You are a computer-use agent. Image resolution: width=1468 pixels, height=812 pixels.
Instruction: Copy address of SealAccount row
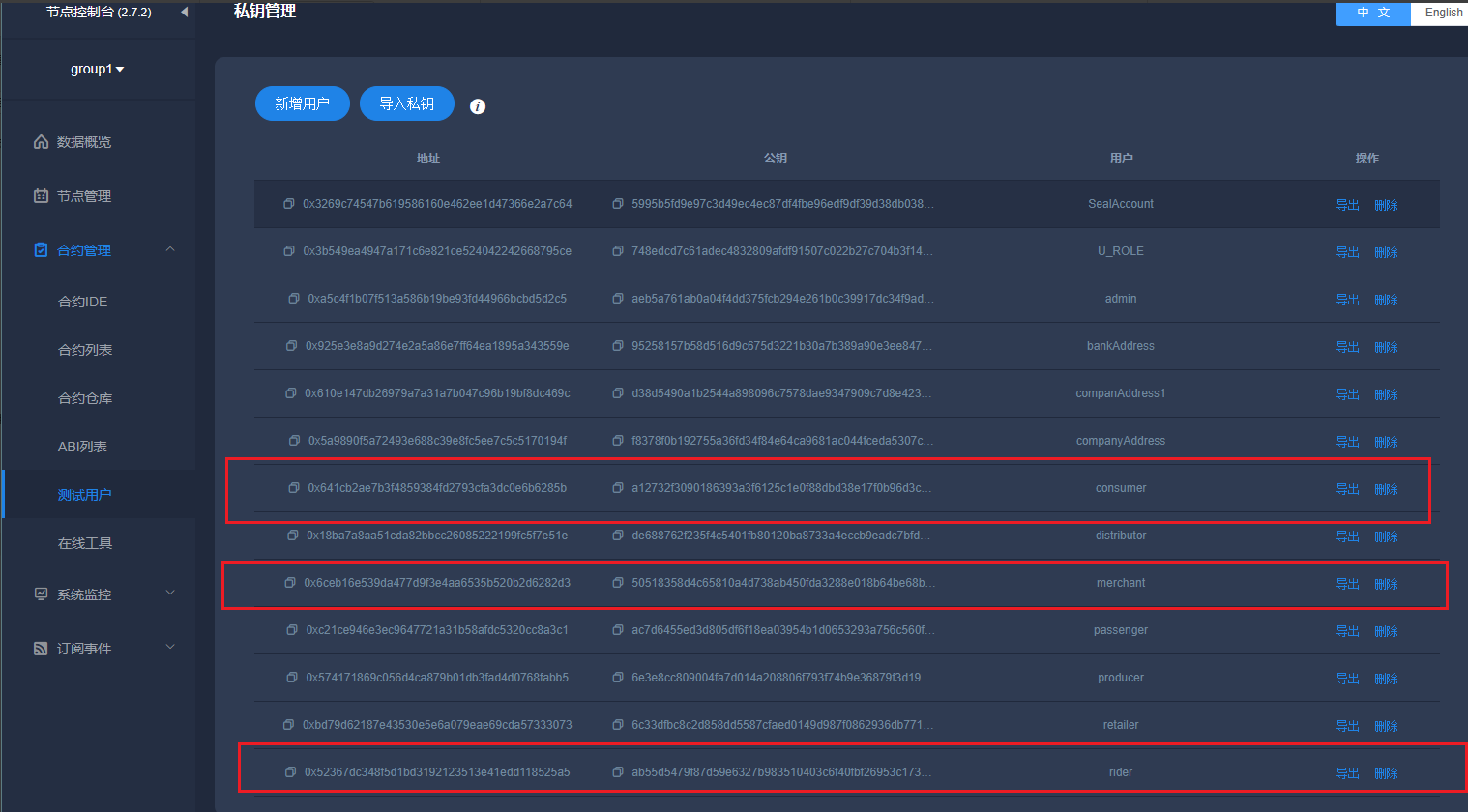(x=288, y=204)
